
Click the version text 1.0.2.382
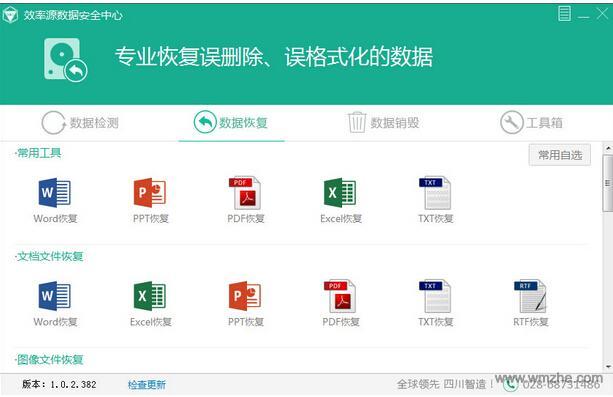[x=59, y=384]
